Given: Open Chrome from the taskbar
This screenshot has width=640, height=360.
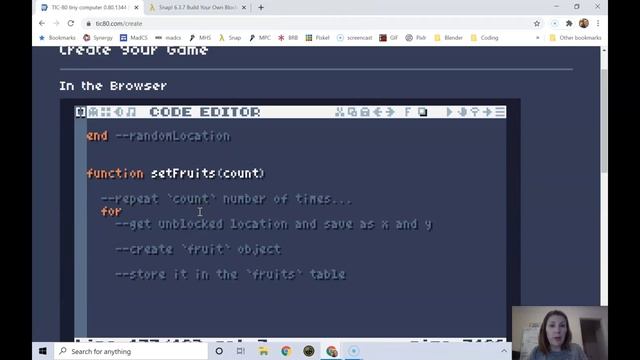Looking at the screenshot, I should (286, 351).
